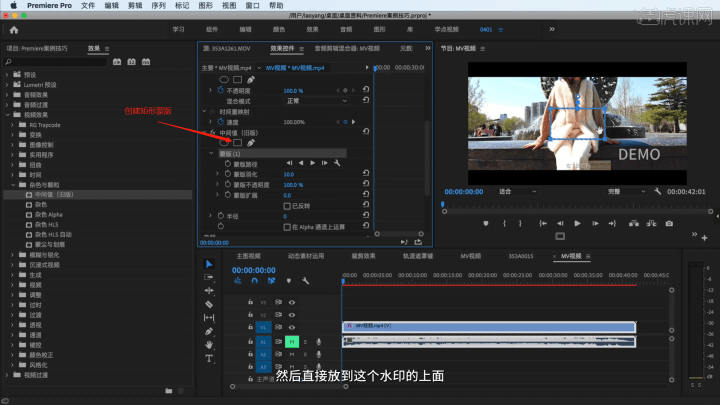The height and width of the screenshot is (405, 720).
Task: Open the timeline wrench display settings
Action: click(305, 281)
